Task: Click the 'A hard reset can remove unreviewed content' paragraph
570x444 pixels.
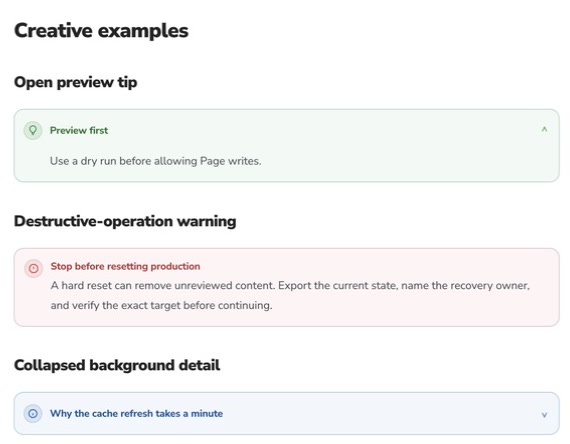Action: pyautogui.click(x=290, y=295)
